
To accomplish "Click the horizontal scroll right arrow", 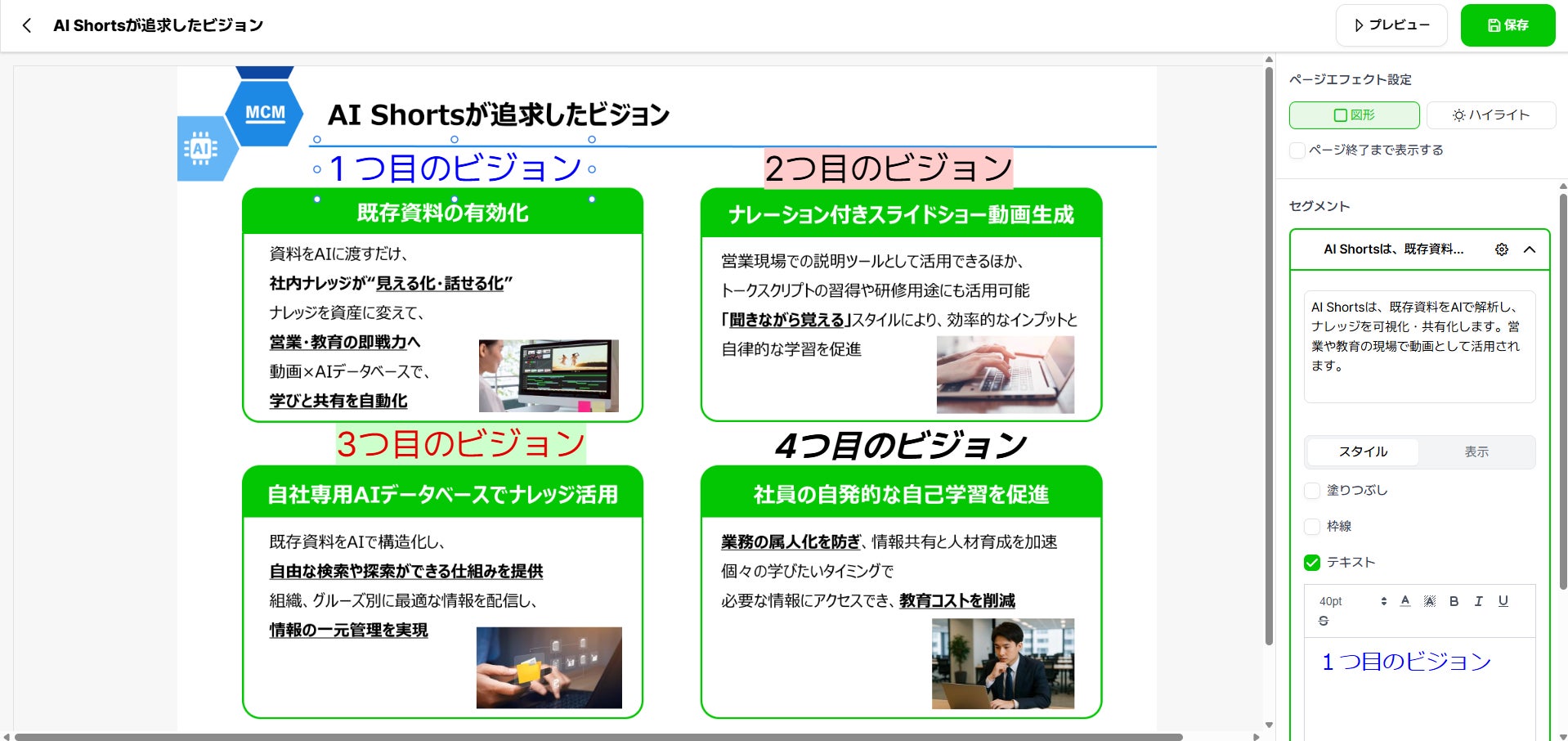I will click(x=1257, y=737).
